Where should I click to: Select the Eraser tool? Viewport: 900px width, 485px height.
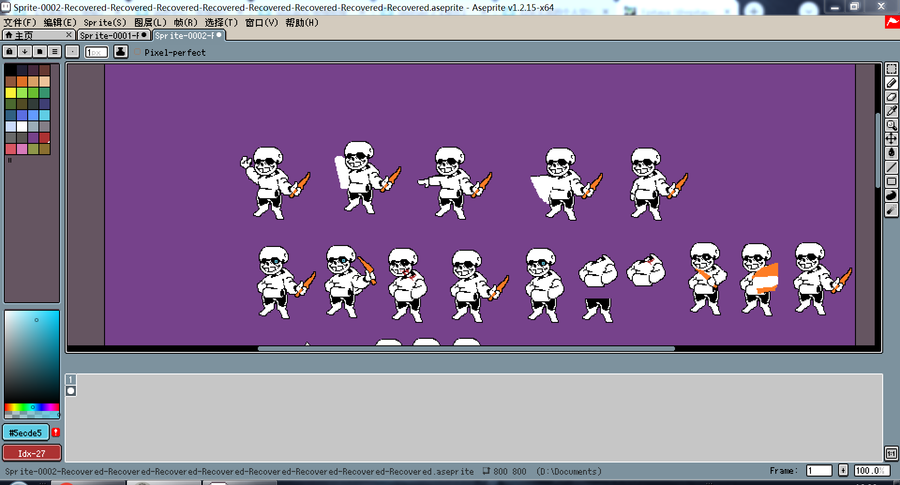point(891,97)
